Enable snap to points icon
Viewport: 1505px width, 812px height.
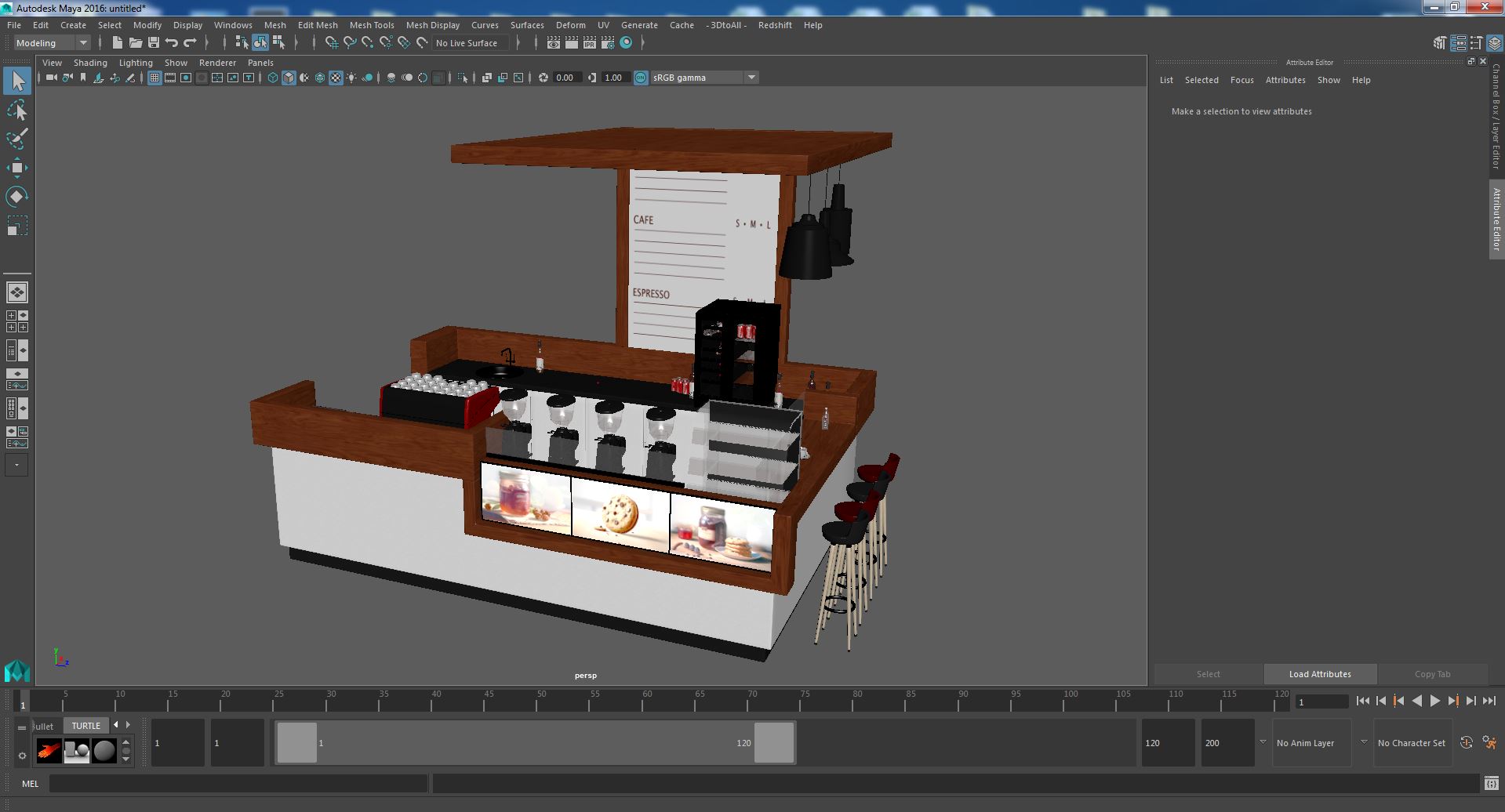tap(368, 42)
